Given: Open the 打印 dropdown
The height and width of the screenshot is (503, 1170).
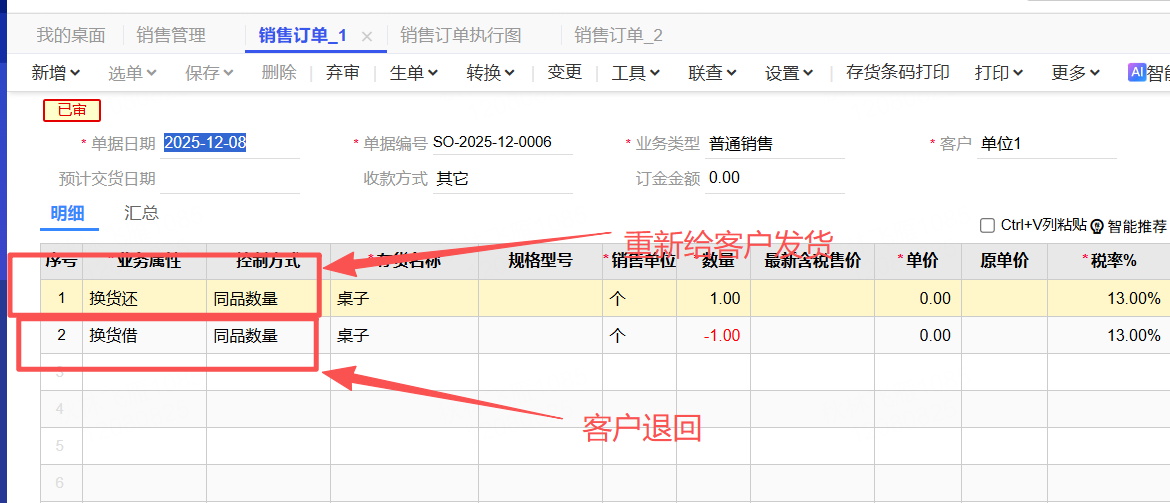Looking at the screenshot, I should pos(998,73).
